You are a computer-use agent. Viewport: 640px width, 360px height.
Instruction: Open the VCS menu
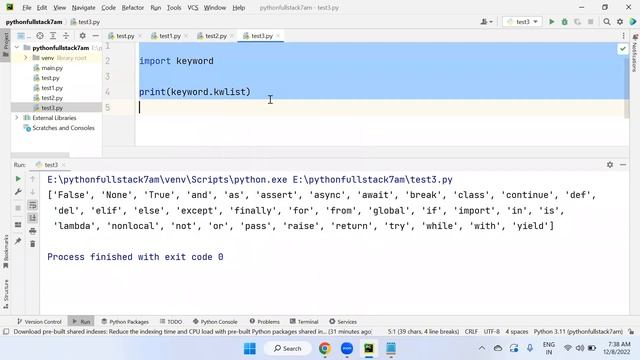click(193, 7)
